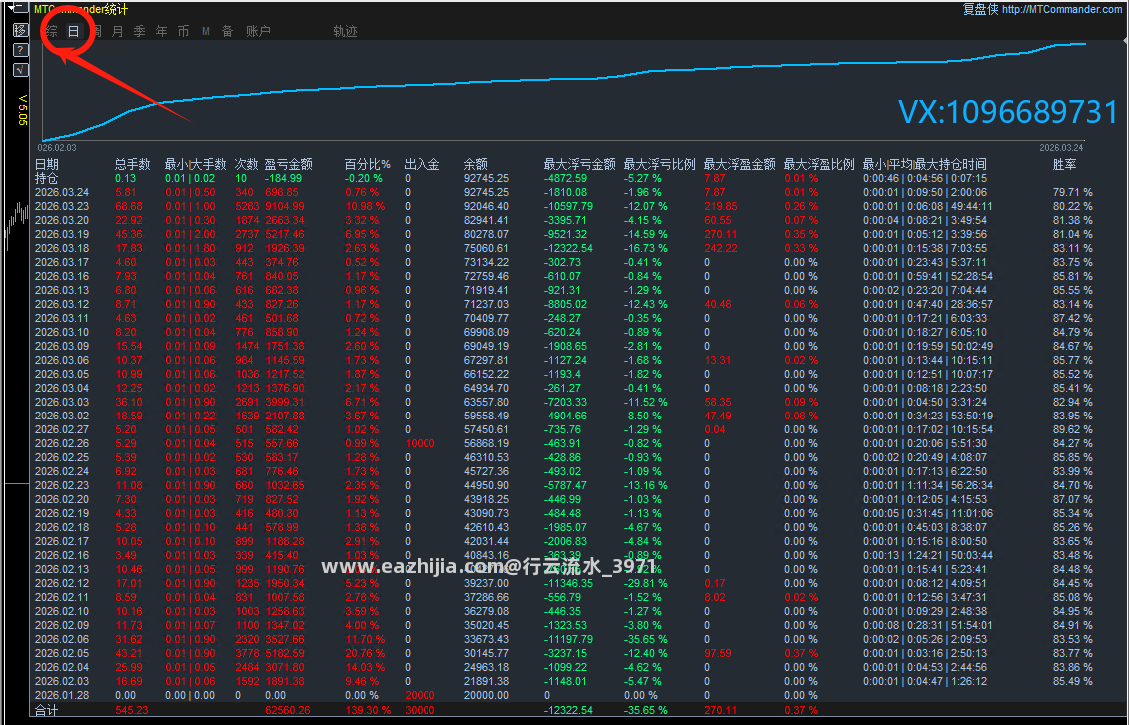The height and width of the screenshot is (725, 1129).
Task: Select the 2026.02.12 date row
Action: tap(564, 583)
